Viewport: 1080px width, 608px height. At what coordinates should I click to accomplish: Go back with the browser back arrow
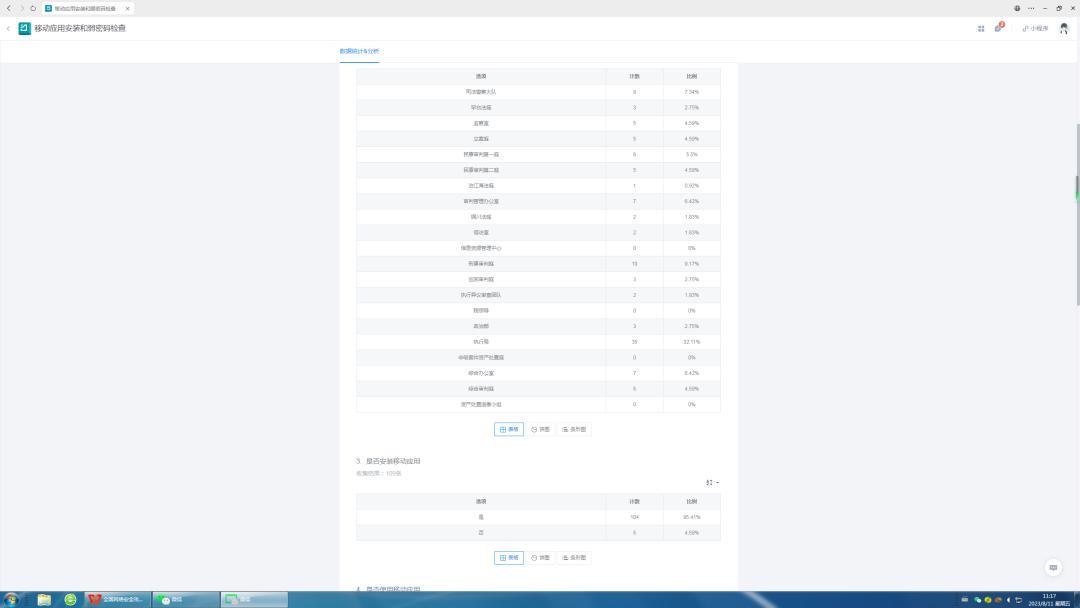[9, 8]
